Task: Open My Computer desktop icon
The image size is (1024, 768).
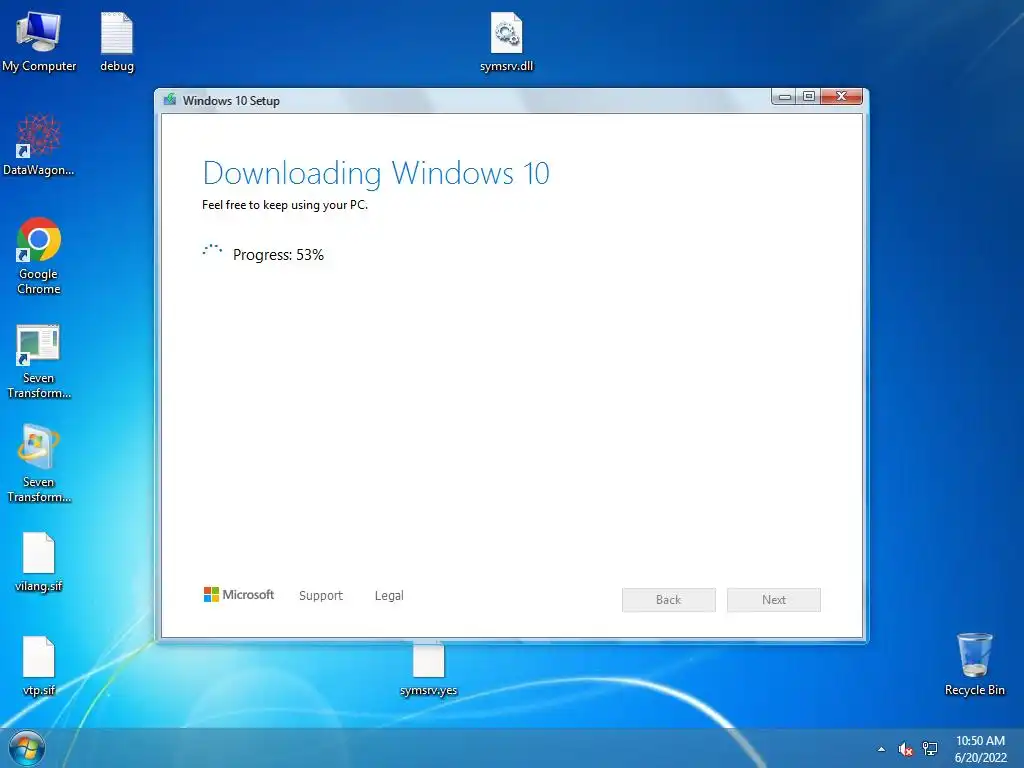Action: pos(39,41)
